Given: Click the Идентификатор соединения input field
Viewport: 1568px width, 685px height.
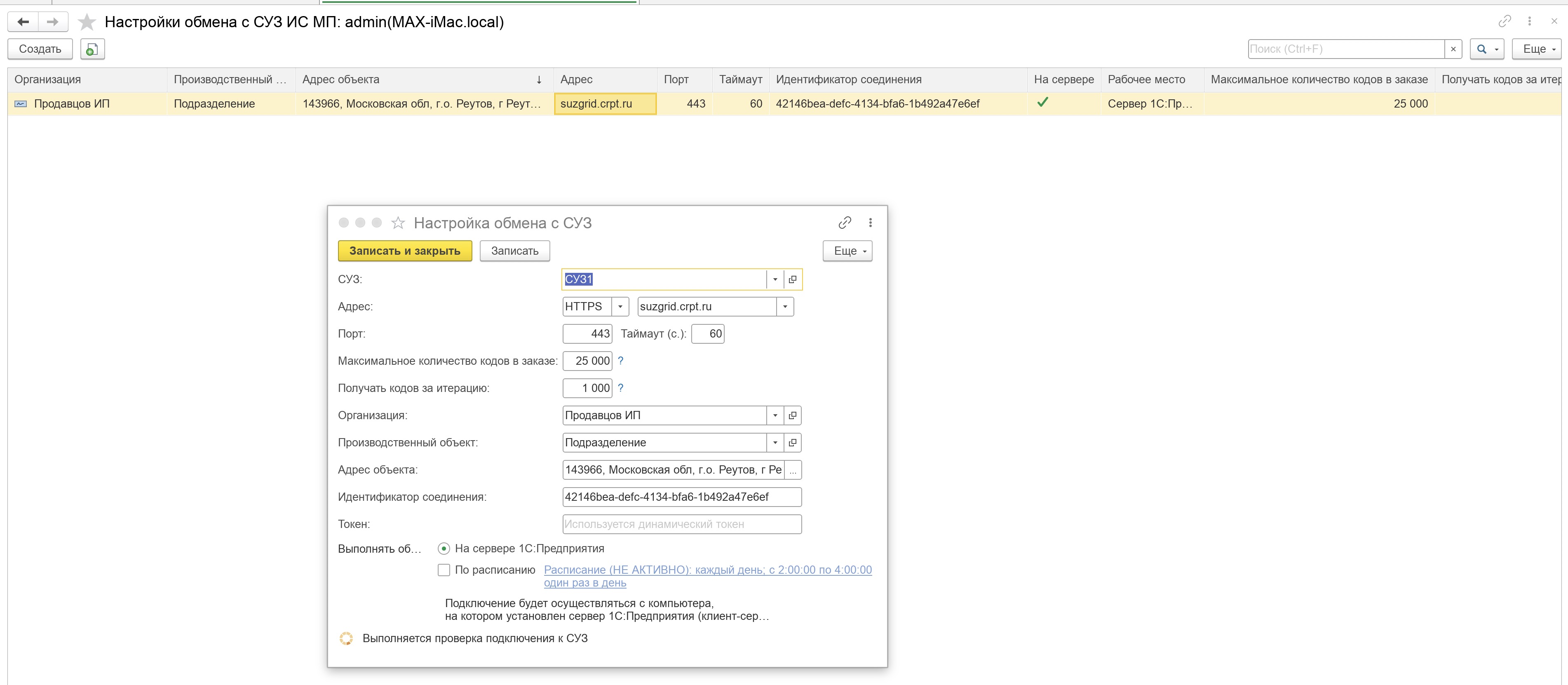Looking at the screenshot, I should [x=682, y=497].
